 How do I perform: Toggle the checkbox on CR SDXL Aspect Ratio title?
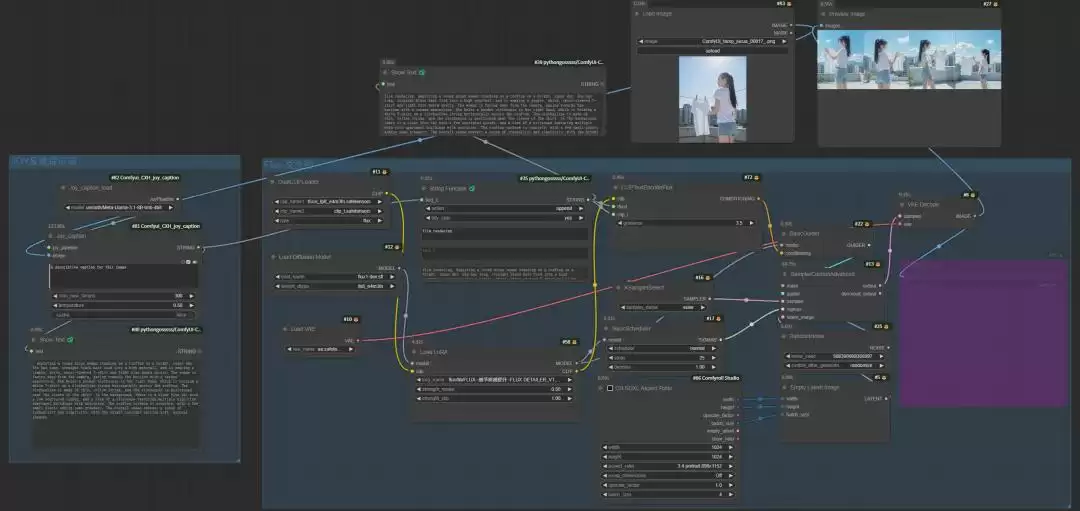coord(610,388)
